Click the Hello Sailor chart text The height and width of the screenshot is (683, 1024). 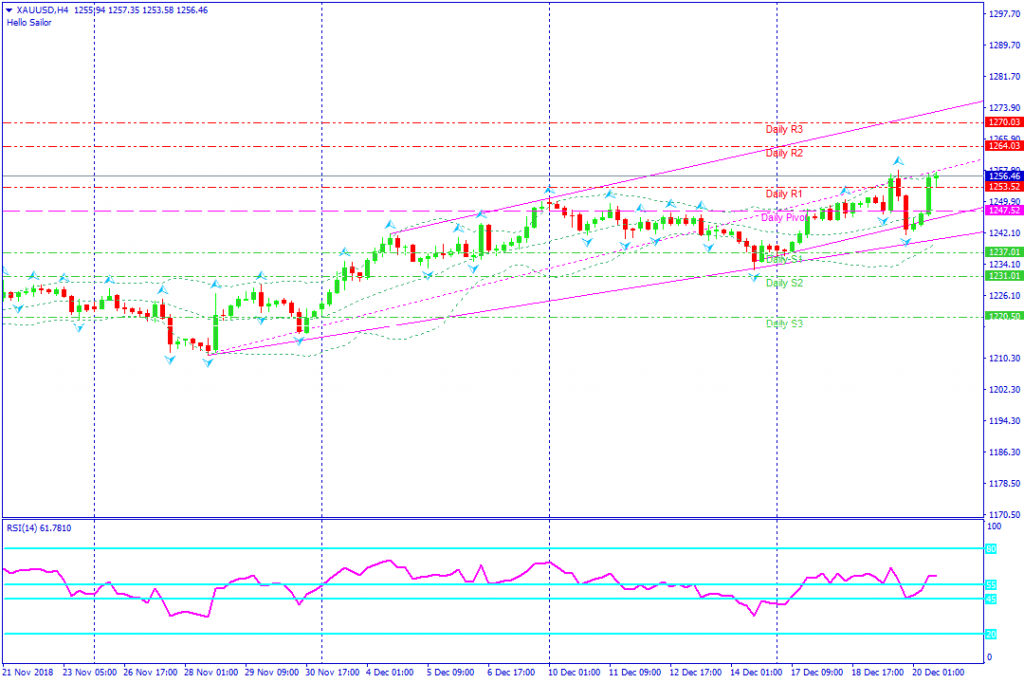(x=29, y=22)
